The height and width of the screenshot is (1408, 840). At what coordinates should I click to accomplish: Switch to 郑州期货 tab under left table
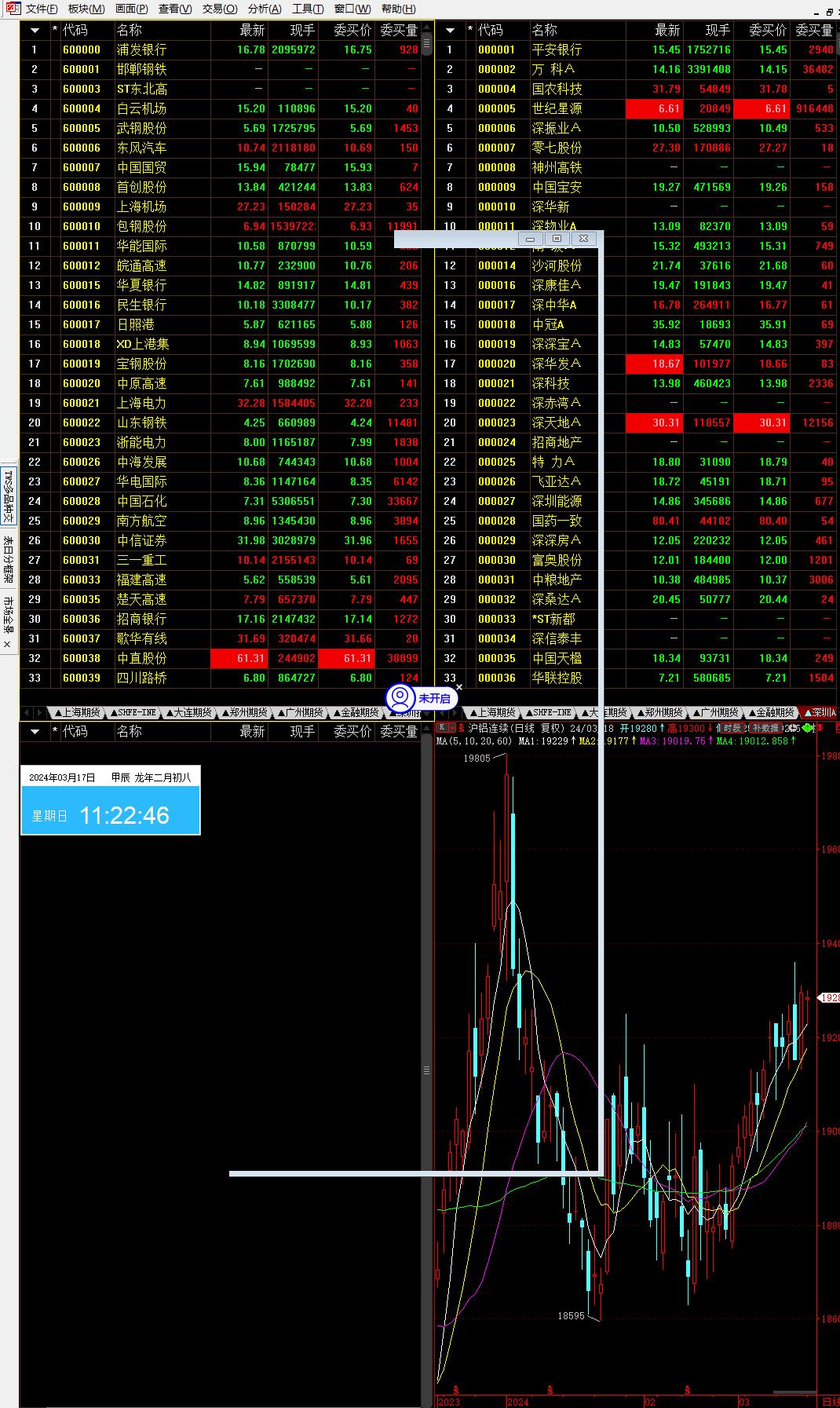coord(244,712)
